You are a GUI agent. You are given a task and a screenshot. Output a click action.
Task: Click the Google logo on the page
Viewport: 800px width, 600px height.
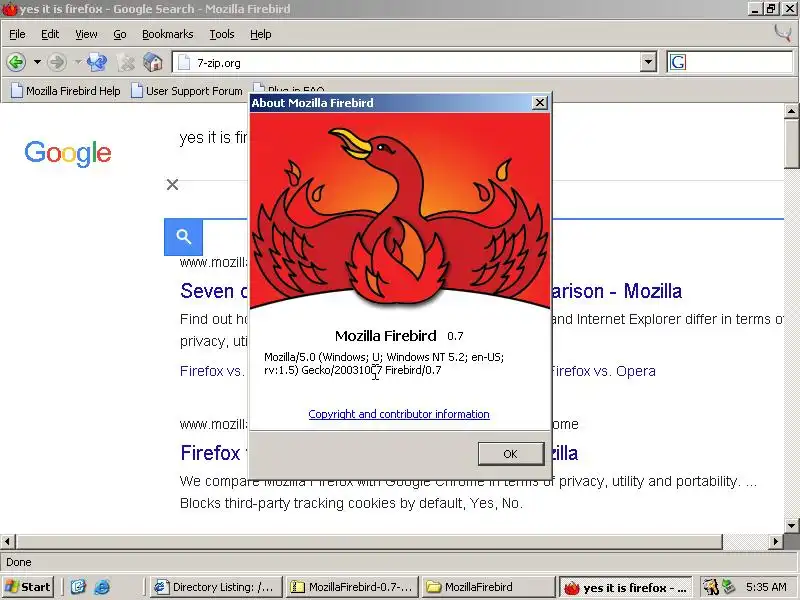tap(67, 153)
